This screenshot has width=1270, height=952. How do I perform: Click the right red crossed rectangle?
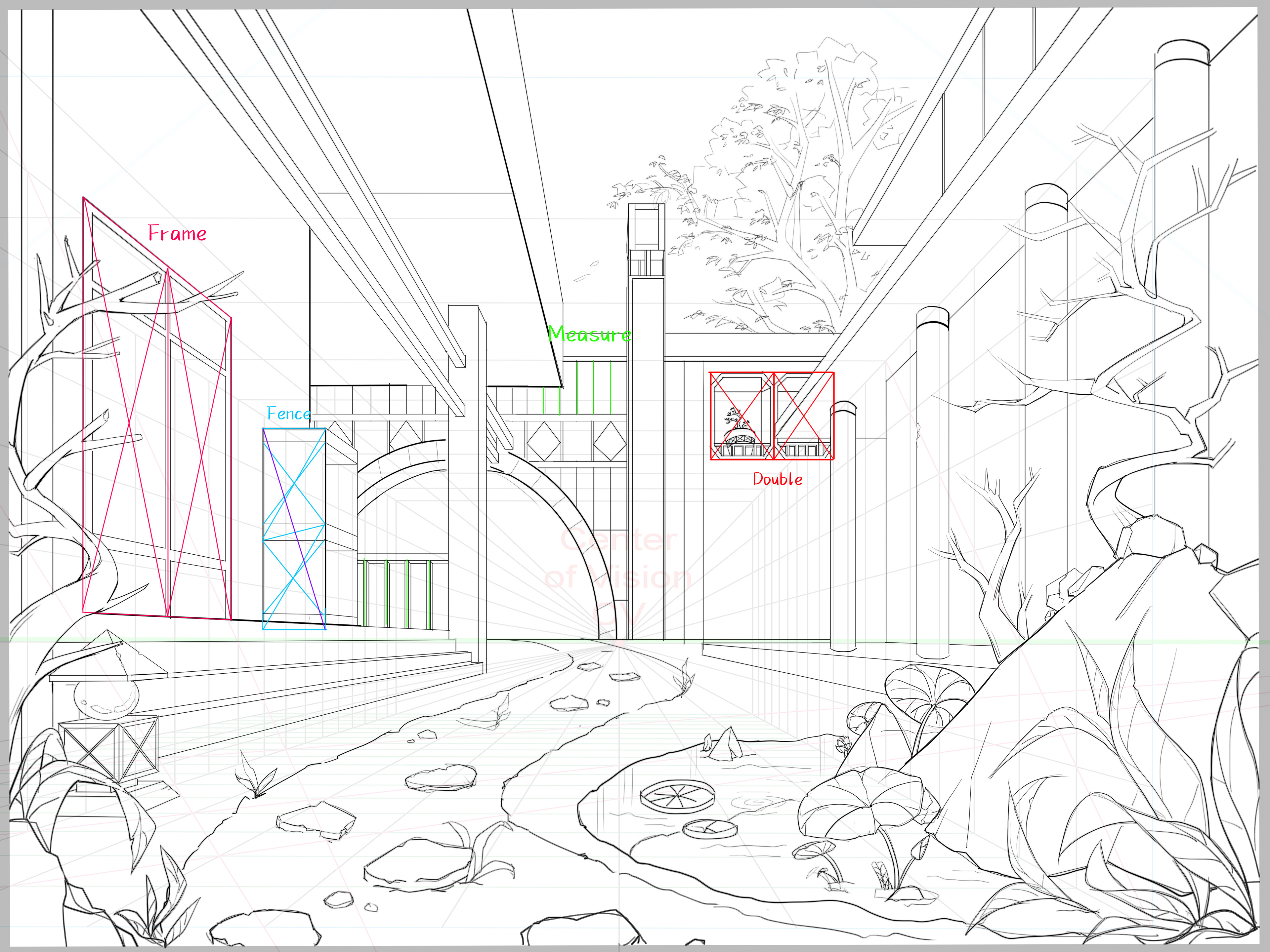click(x=804, y=416)
